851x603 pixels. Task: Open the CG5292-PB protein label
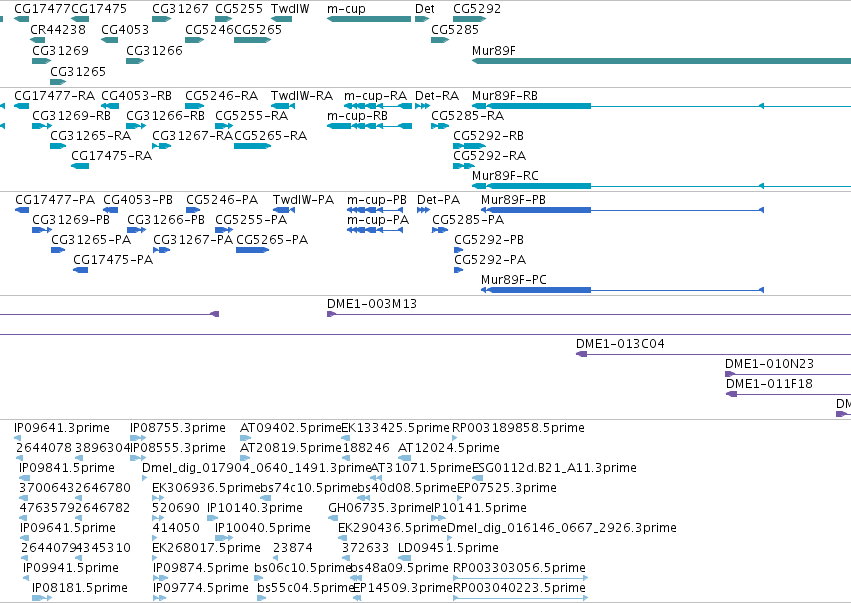[x=489, y=240]
